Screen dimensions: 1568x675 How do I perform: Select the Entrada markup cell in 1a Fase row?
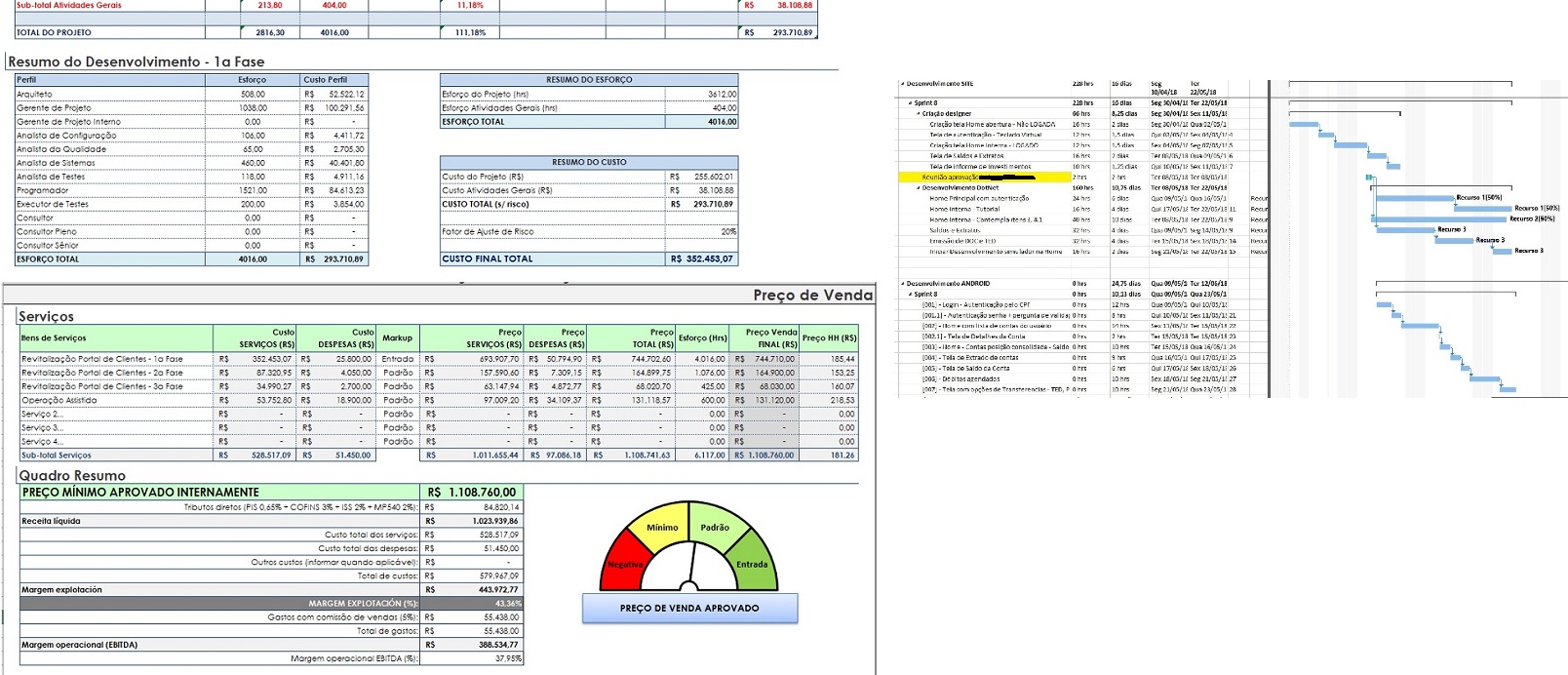coord(397,359)
